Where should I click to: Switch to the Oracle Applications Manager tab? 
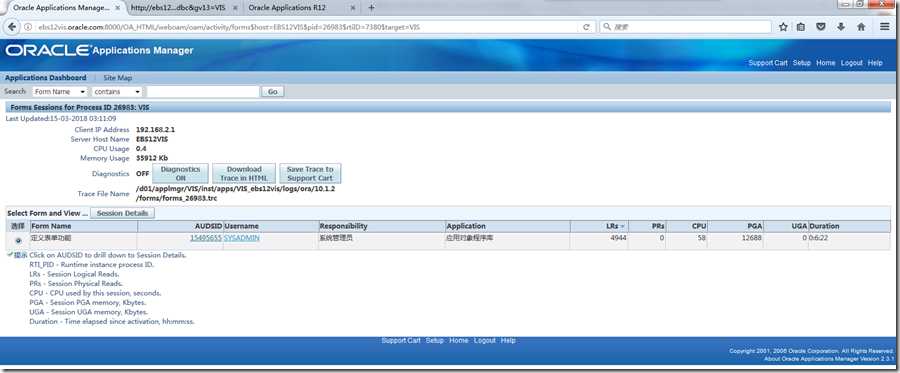tap(61, 8)
